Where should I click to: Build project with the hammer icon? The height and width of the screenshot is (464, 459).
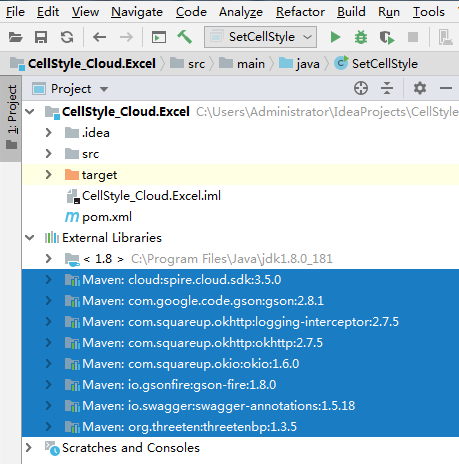[184, 37]
